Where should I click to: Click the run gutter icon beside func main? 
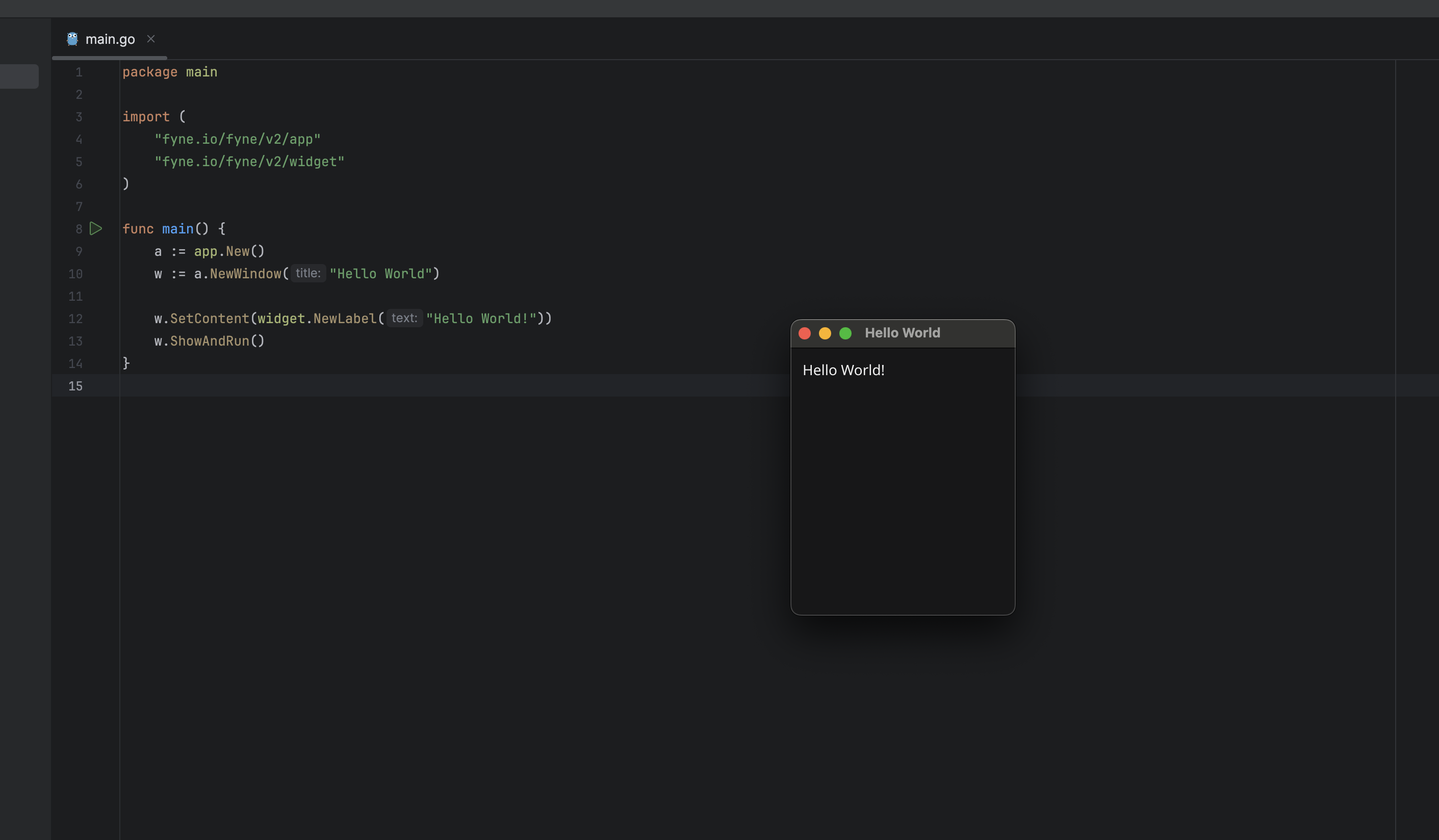coord(96,229)
